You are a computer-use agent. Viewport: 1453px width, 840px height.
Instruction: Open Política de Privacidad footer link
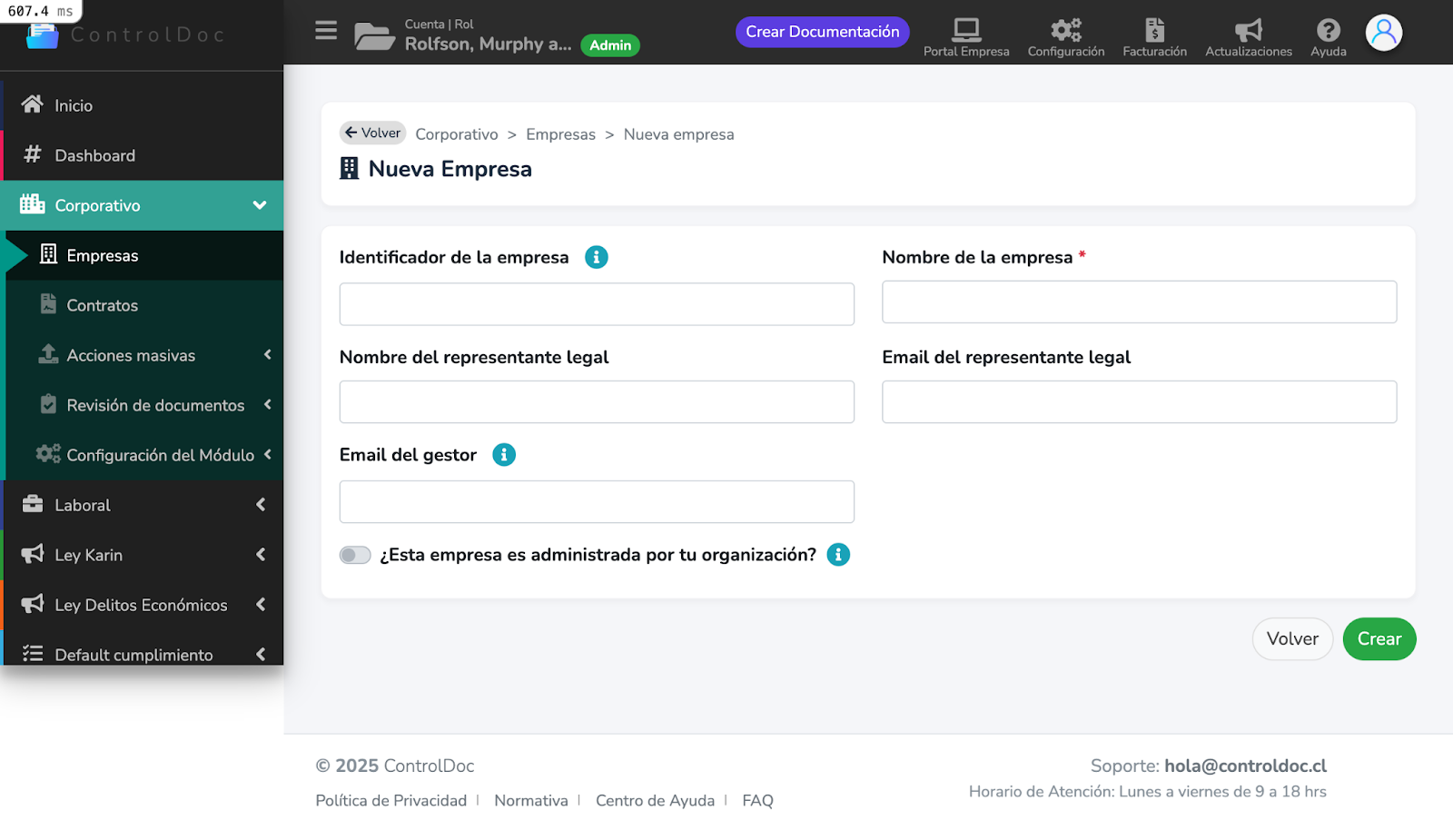(391, 800)
